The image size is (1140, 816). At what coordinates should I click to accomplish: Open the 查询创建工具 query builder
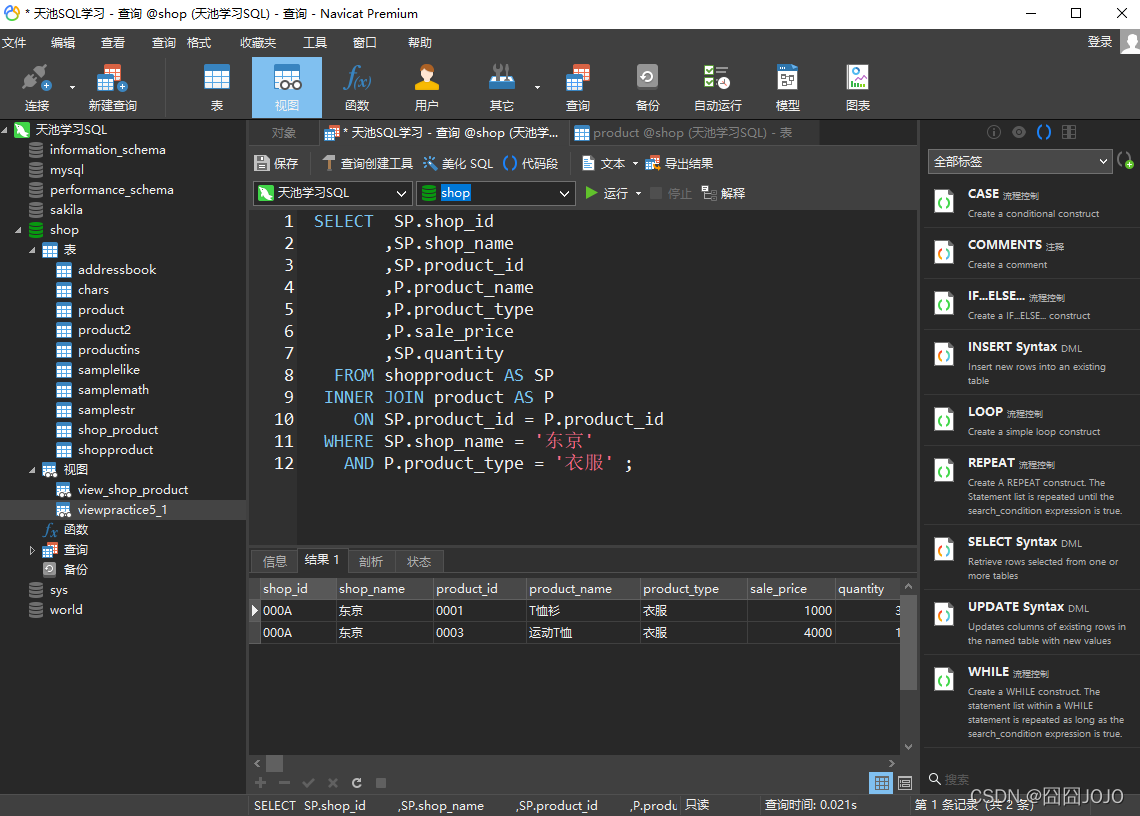pos(368,164)
